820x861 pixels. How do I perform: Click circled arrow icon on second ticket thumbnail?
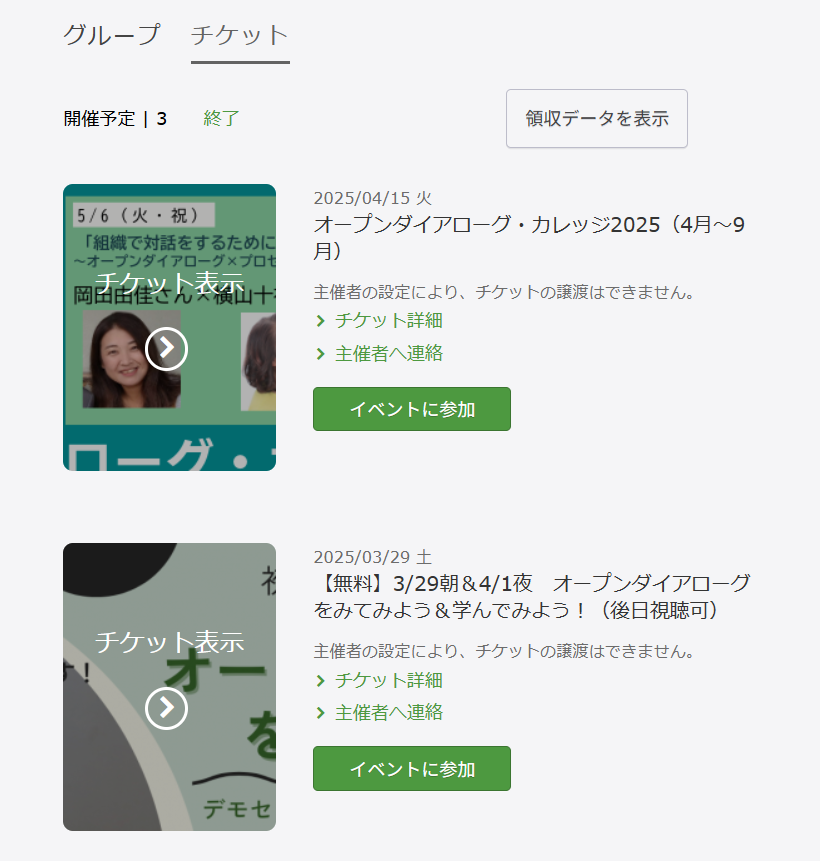[166, 708]
